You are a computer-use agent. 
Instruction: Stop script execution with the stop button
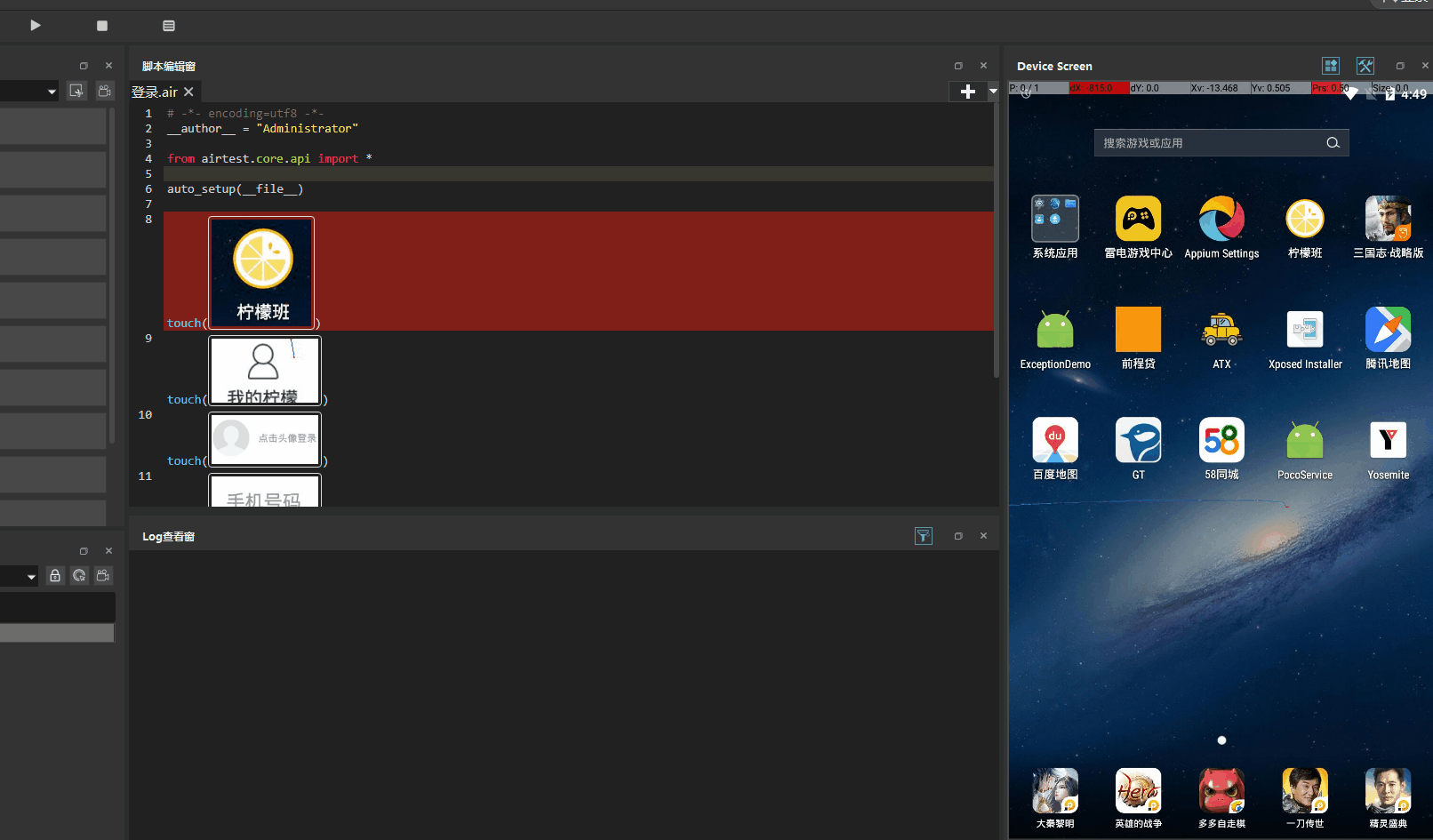(102, 26)
